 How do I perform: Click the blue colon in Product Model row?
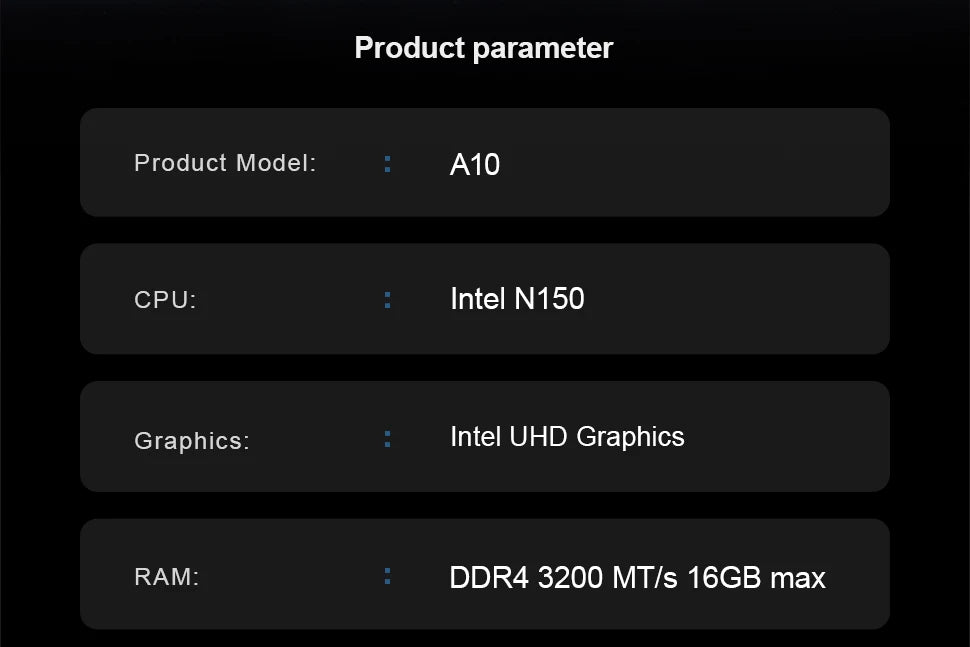(388, 163)
